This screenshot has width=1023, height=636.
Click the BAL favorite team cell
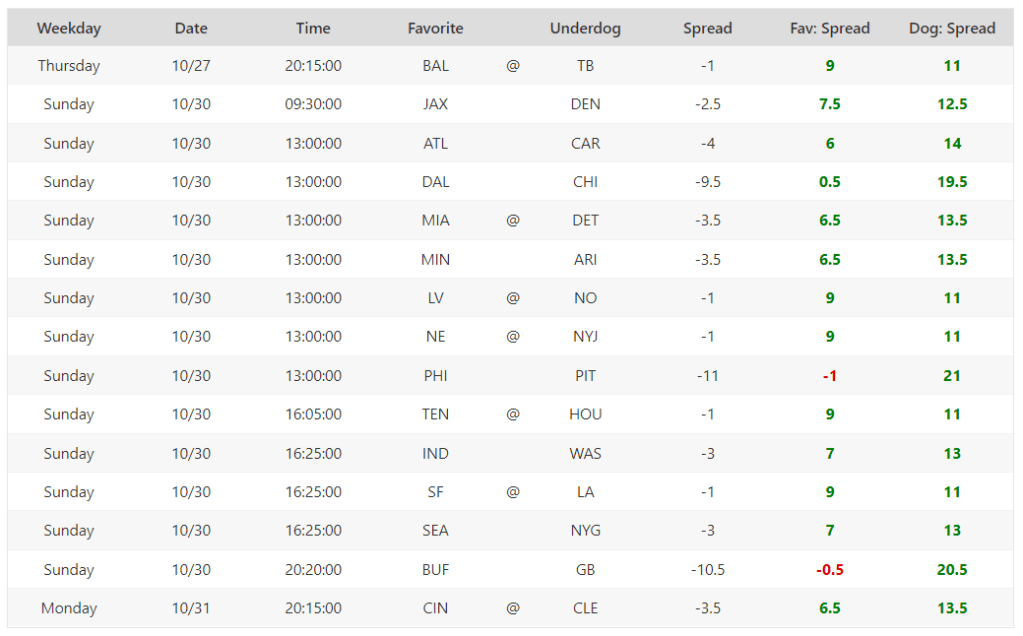point(435,66)
